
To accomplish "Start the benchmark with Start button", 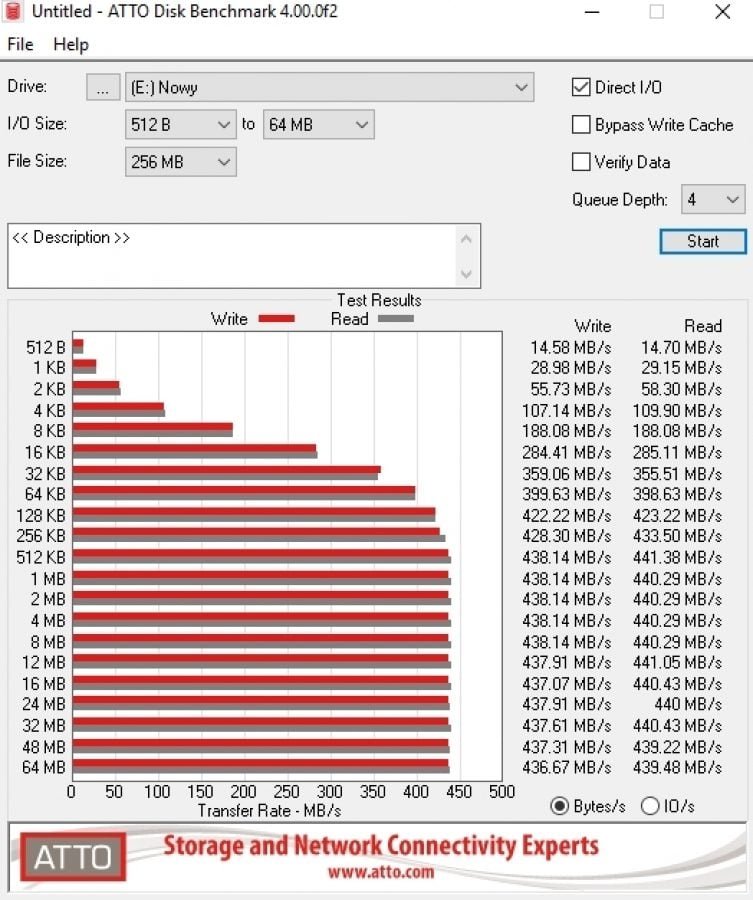I will [x=702, y=241].
